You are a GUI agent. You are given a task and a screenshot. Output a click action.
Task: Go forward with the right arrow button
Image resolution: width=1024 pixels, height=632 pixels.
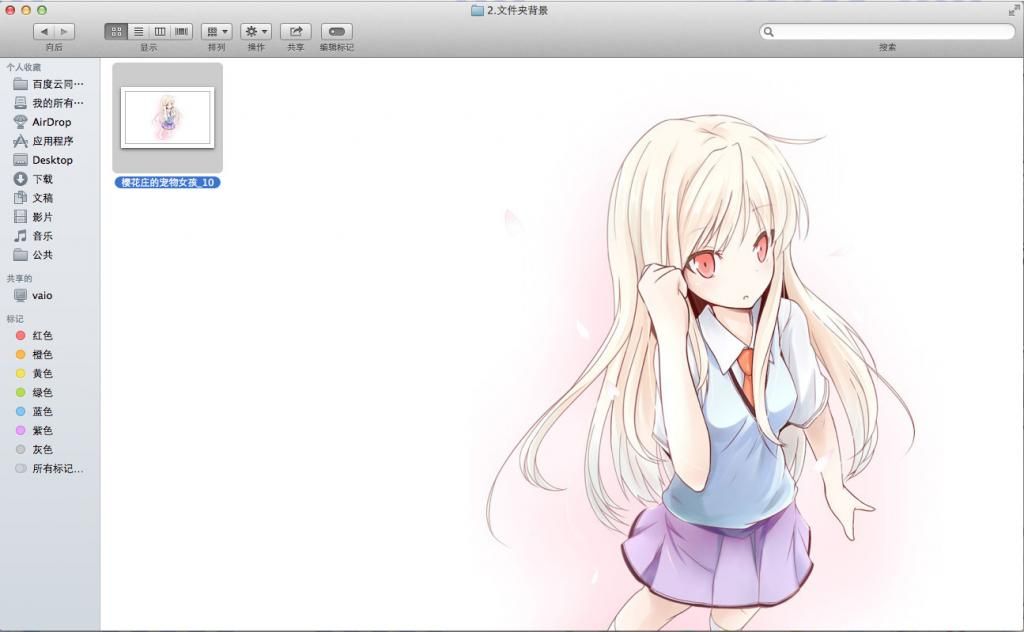tap(65, 32)
